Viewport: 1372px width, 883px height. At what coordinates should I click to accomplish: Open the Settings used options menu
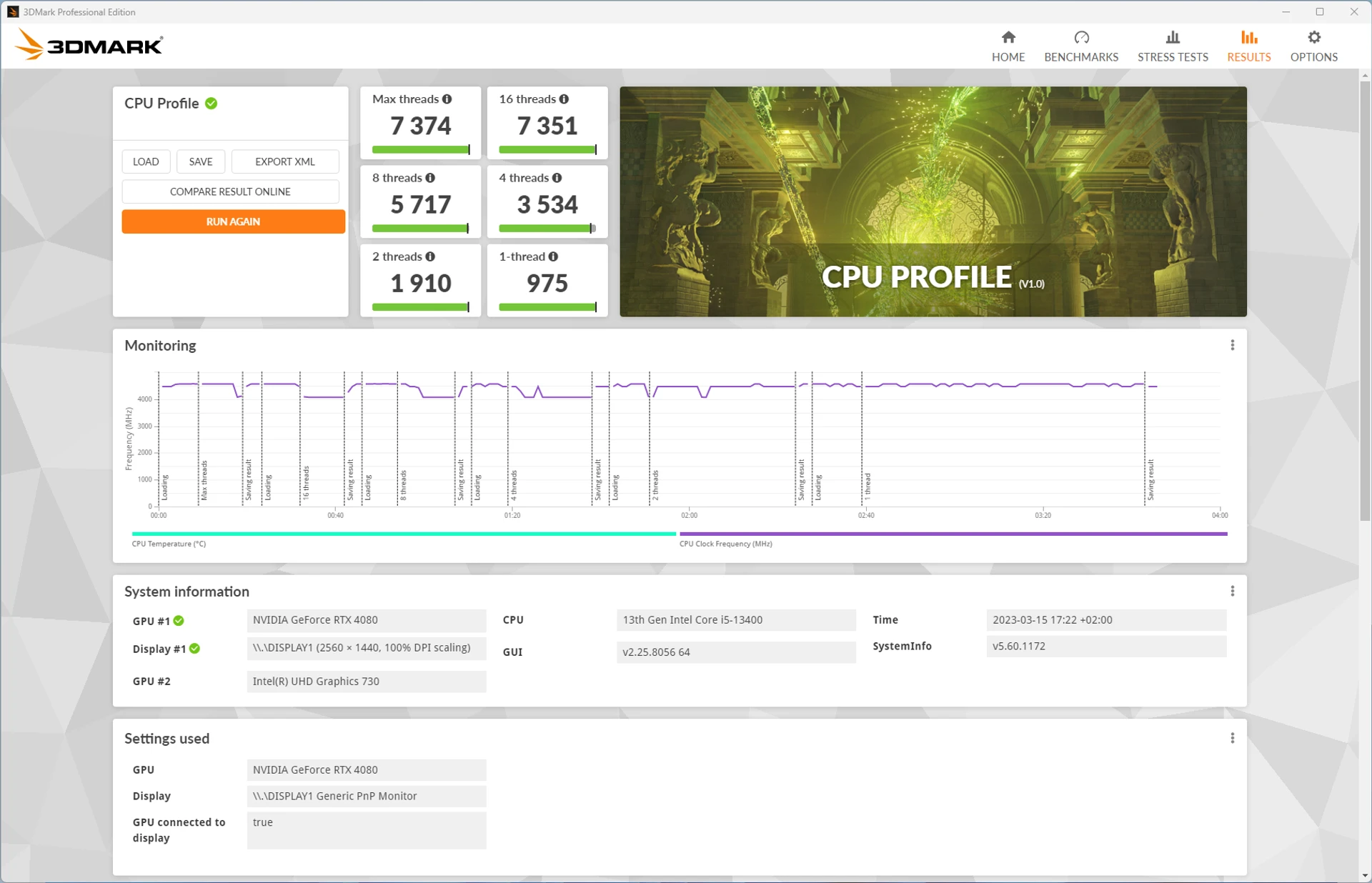(1233, 739)
